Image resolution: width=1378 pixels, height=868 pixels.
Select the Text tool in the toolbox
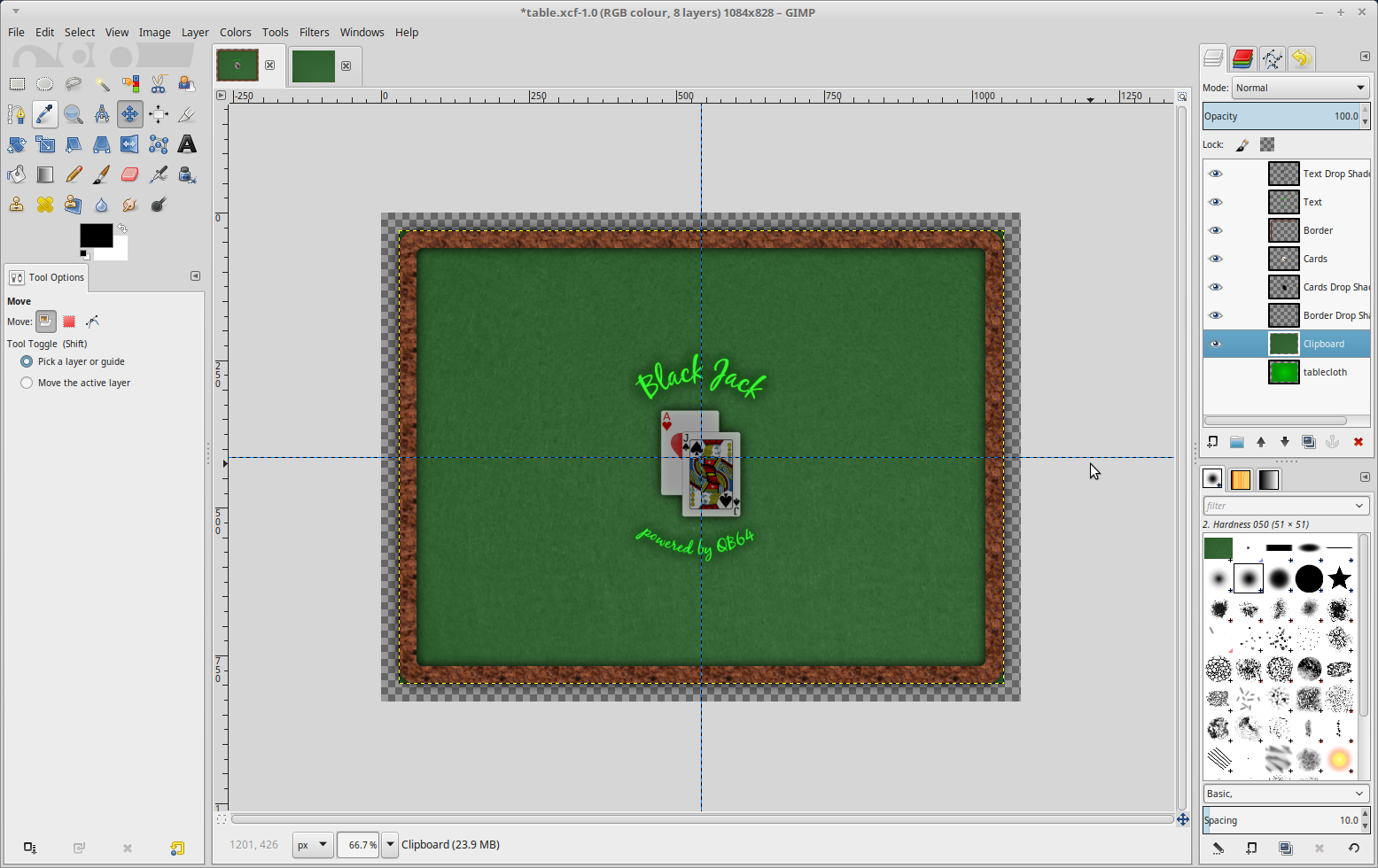(x=187, y=144)
